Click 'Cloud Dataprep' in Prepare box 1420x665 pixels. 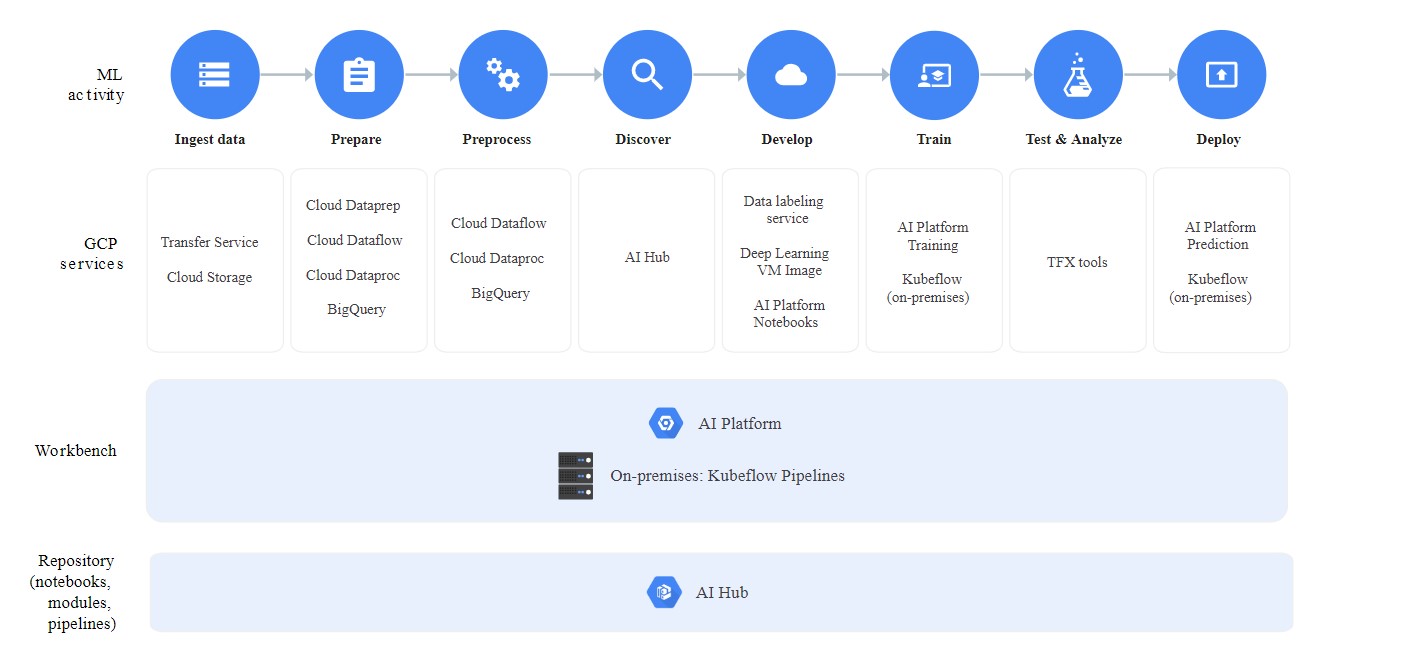click(353, 205)
